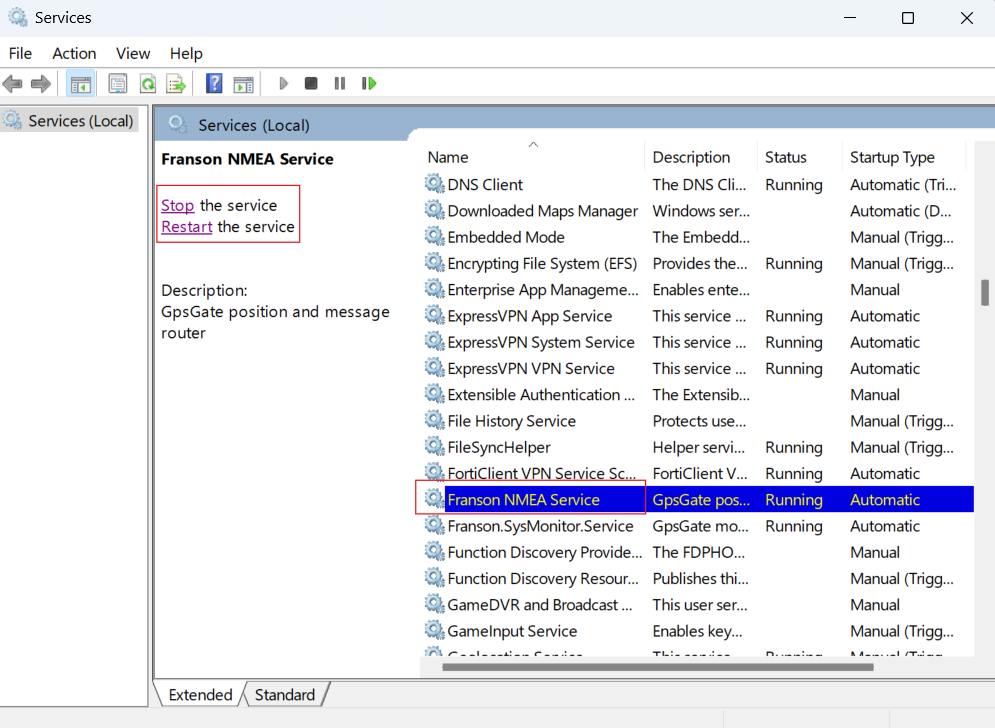Click 'Protects use...' description cell
Image resolution: width=995 pixels, height=728 pixels.
699,420
